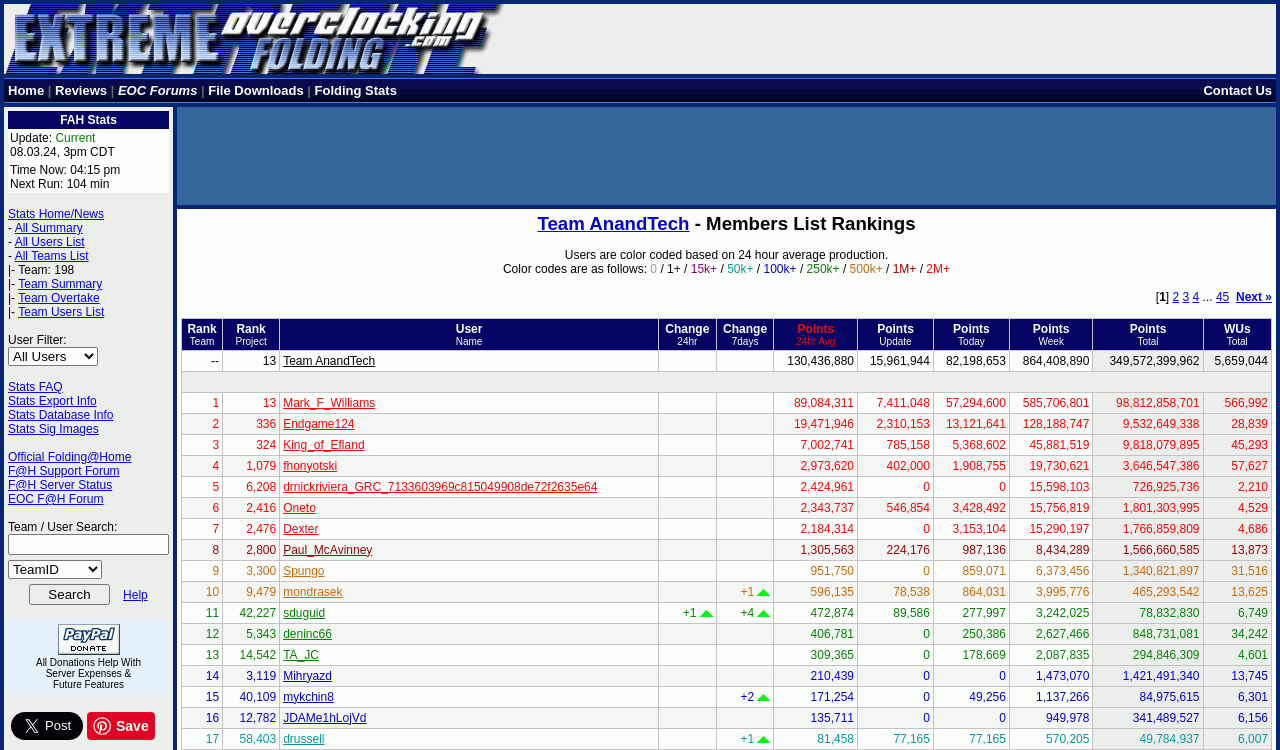This screenshot has height=750, width=1280.
Task: Open the Team Summary link
Action: pyautogui.click(x=60, y=284)
